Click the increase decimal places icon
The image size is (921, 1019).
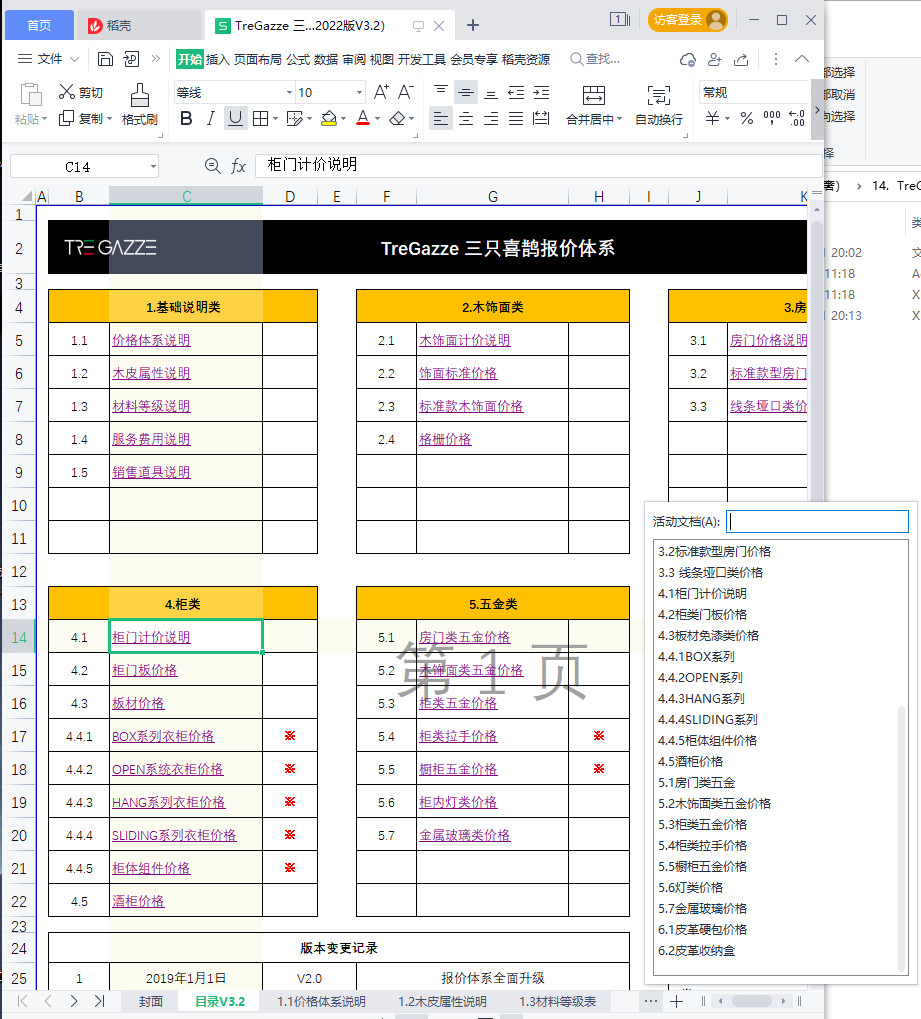point(797,118)
